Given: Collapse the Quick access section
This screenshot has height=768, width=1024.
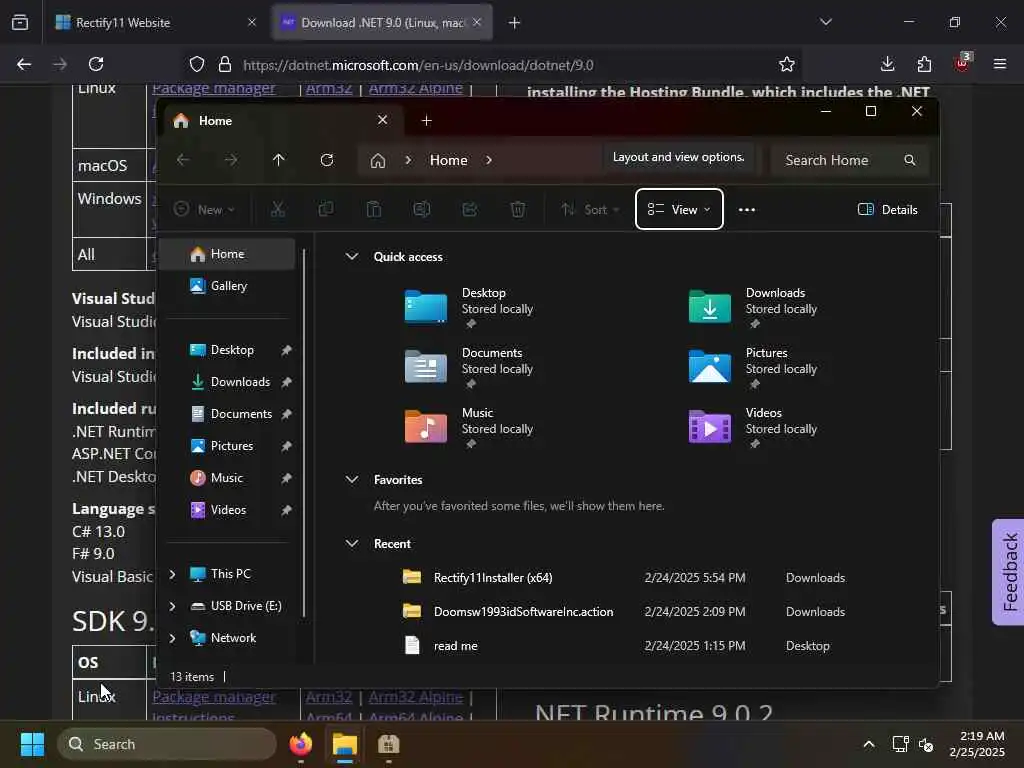Looking at the screenshot, I should [351, 256].
